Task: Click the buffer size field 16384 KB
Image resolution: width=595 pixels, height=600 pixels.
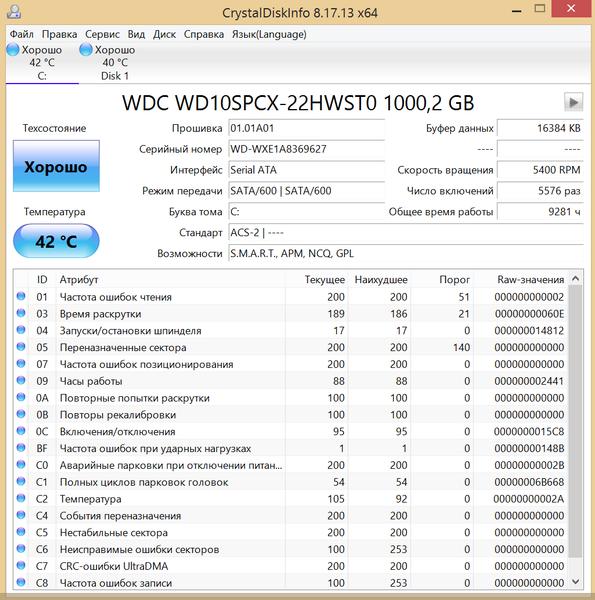Action: [540, 128]
